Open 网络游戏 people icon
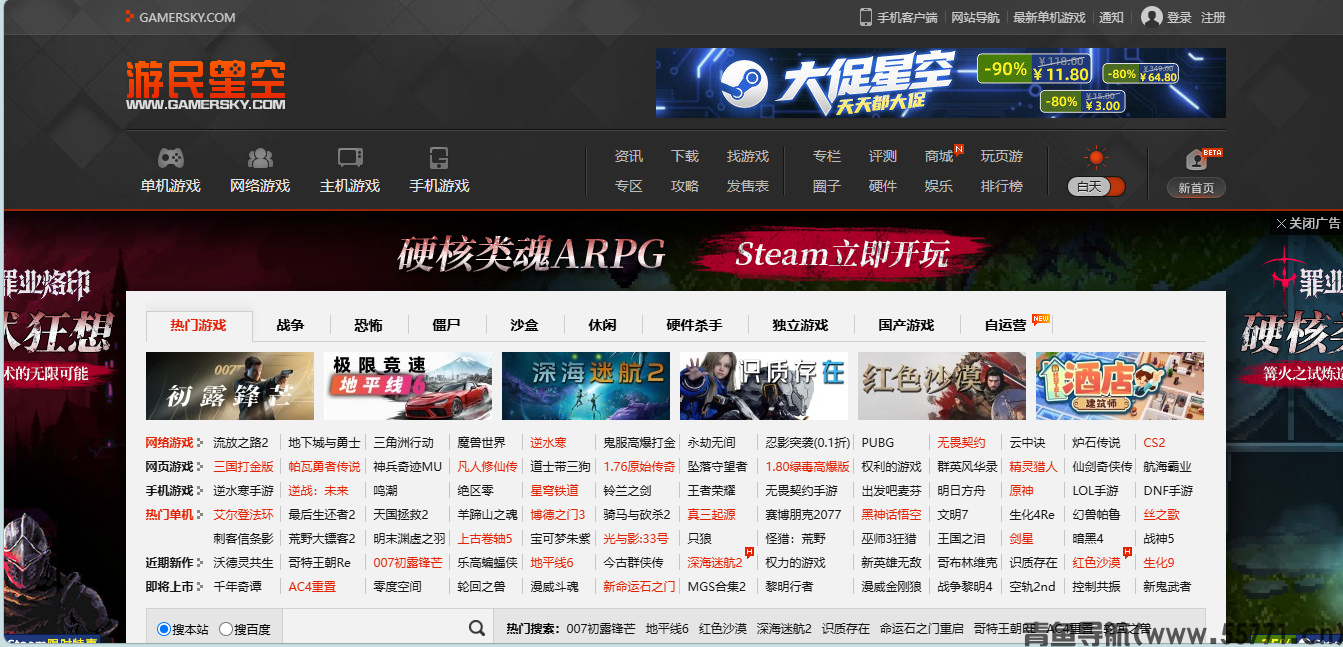 260,158
